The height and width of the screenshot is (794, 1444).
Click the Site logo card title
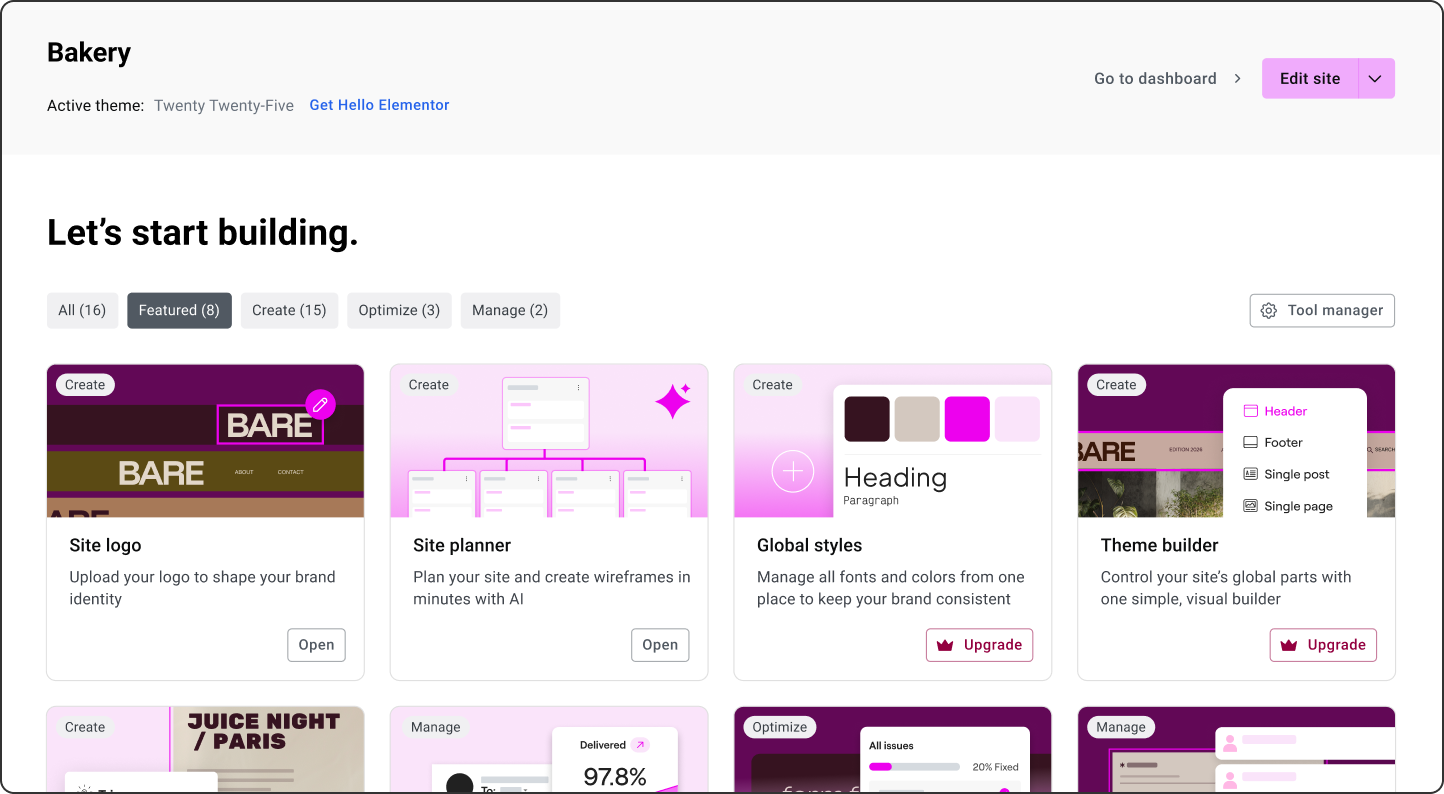coord(105,545)
